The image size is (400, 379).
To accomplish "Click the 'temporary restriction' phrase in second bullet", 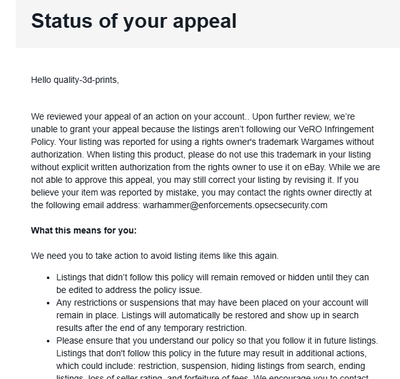I will click(x=205, y=328).
